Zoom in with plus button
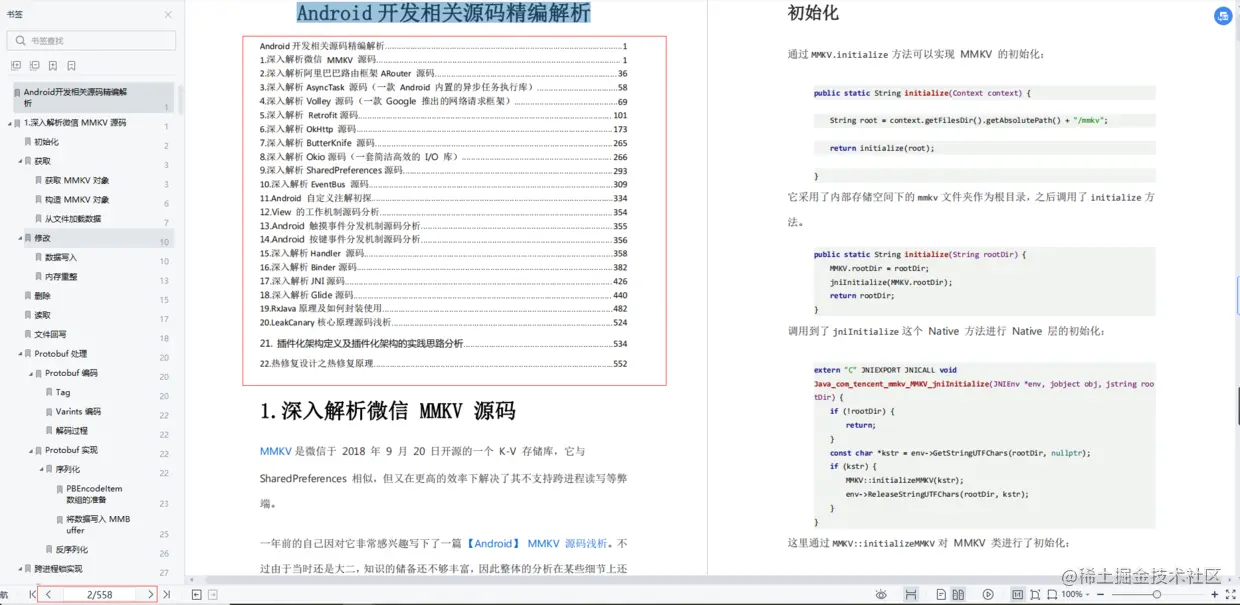 point(1214,595)
